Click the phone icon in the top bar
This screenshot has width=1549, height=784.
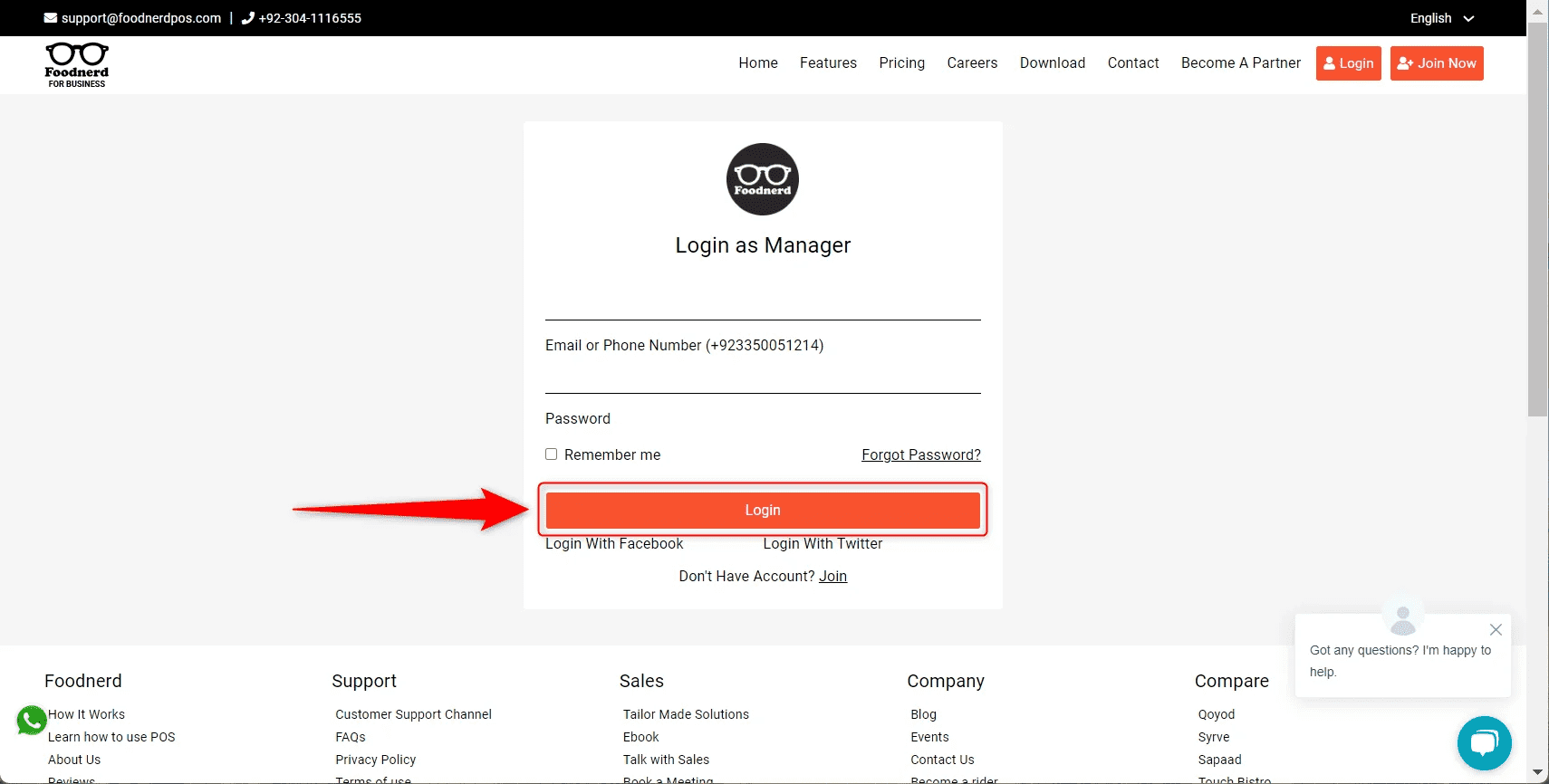(248, 18)
